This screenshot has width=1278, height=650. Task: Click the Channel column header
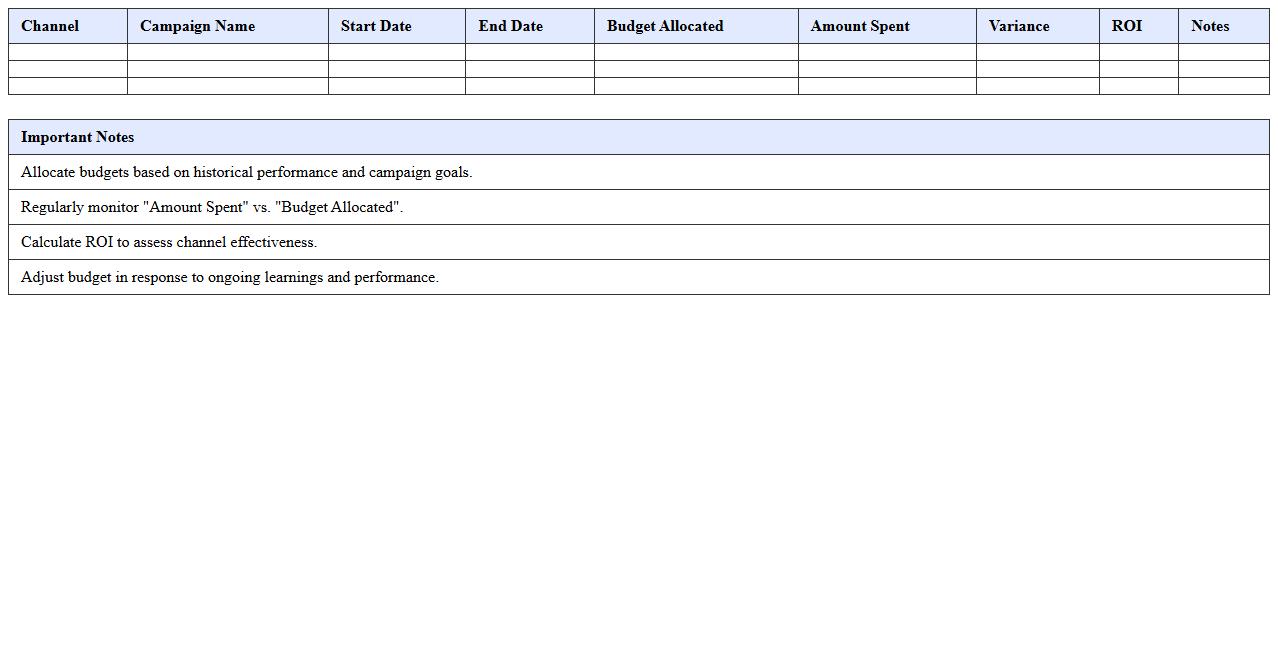50,26
